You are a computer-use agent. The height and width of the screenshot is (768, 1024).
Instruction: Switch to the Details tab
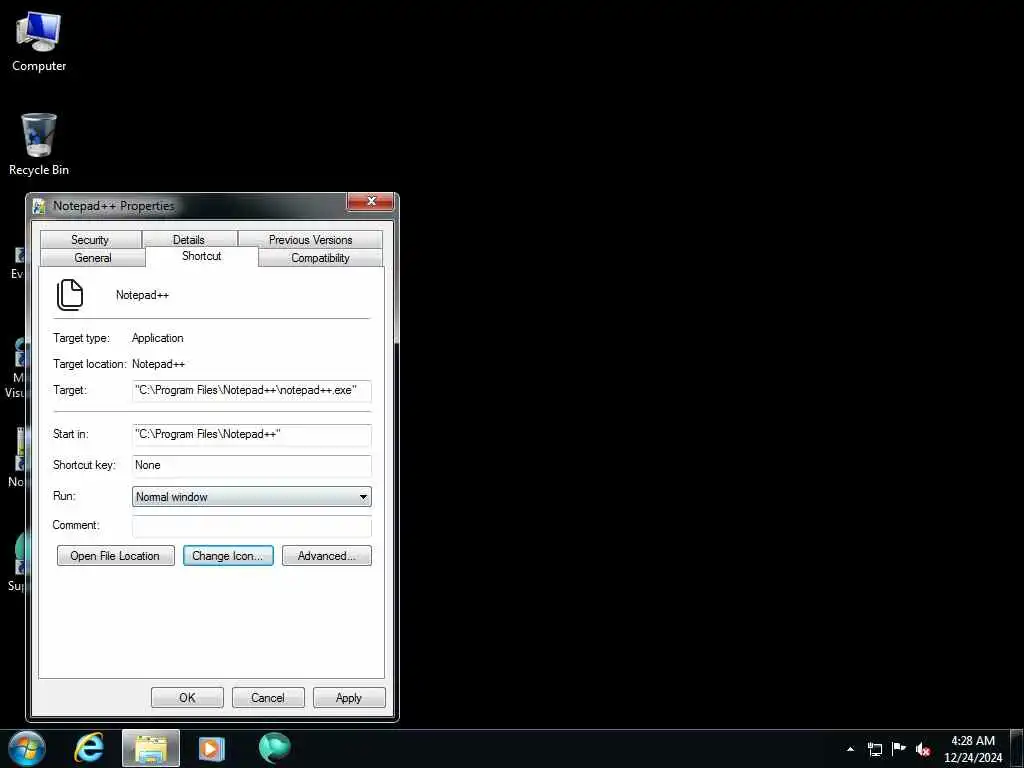tap(189, 240)
